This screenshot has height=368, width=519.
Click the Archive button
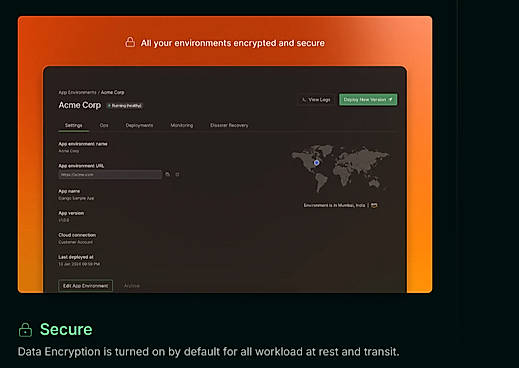132,286
